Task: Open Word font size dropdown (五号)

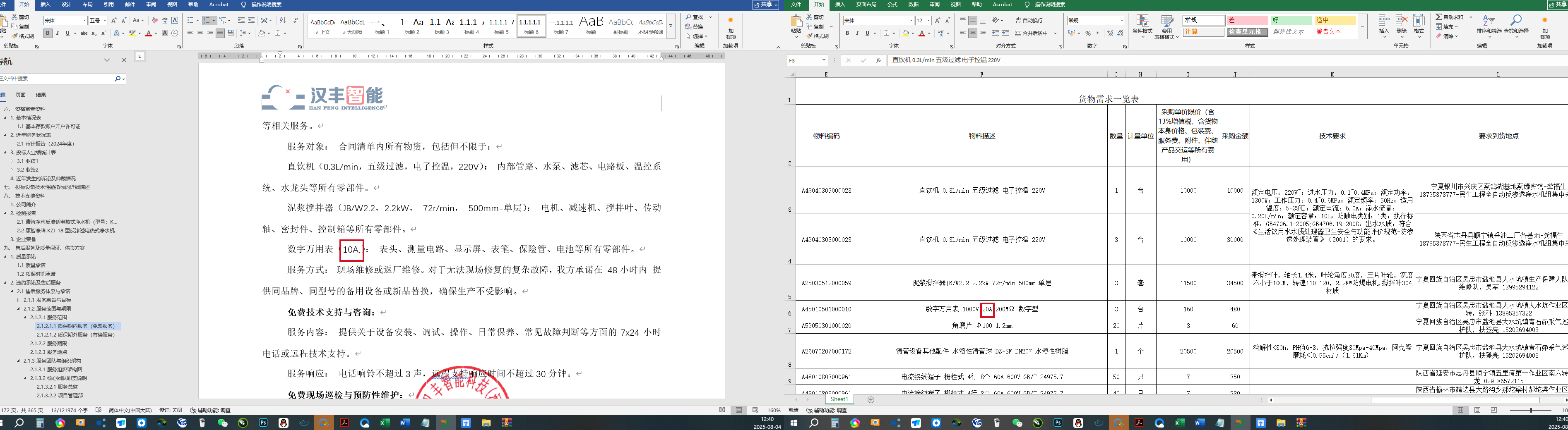Action: [105, 21]
